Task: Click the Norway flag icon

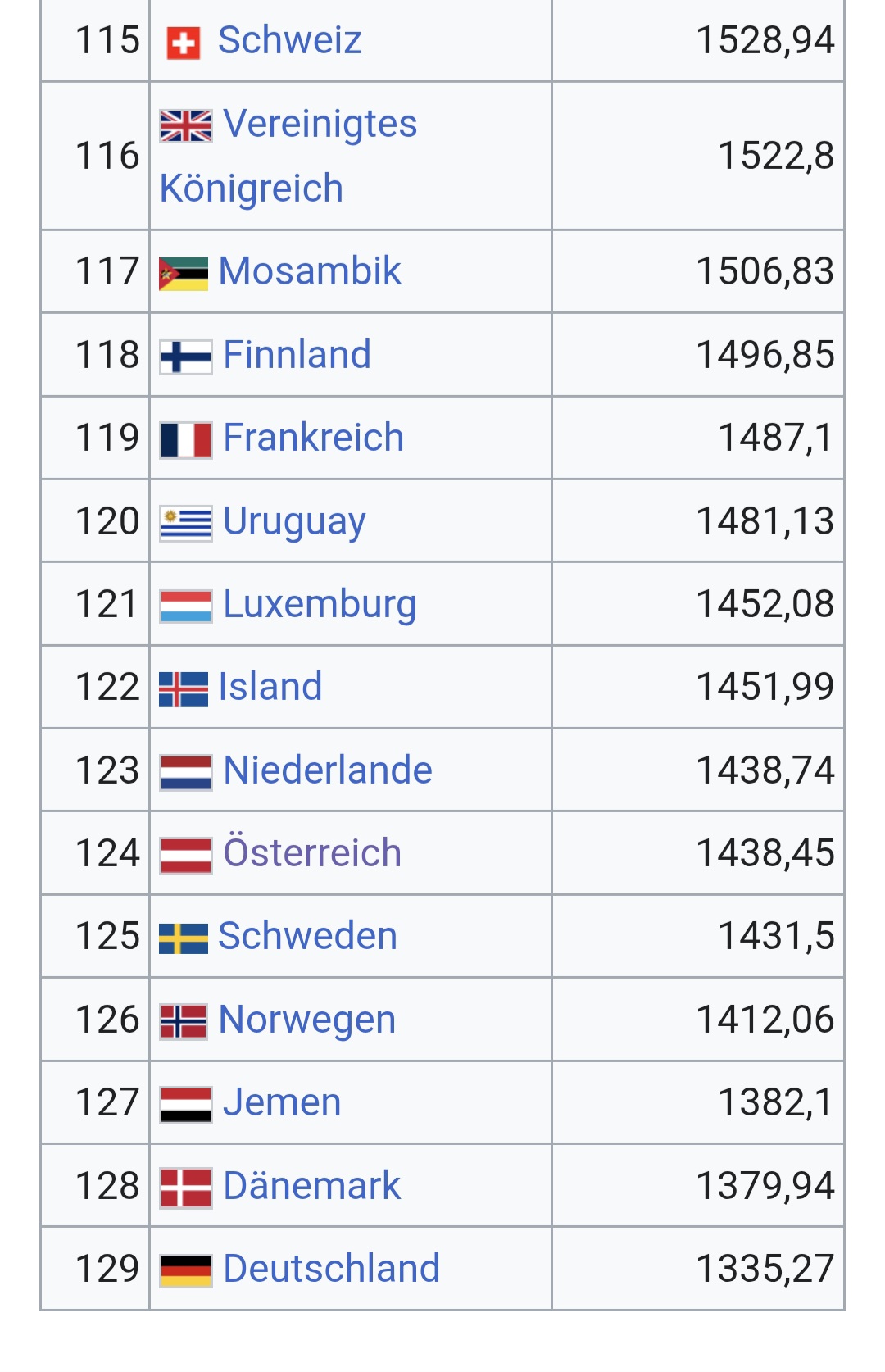Action: pyautogui.click(x=184, y=1021)
